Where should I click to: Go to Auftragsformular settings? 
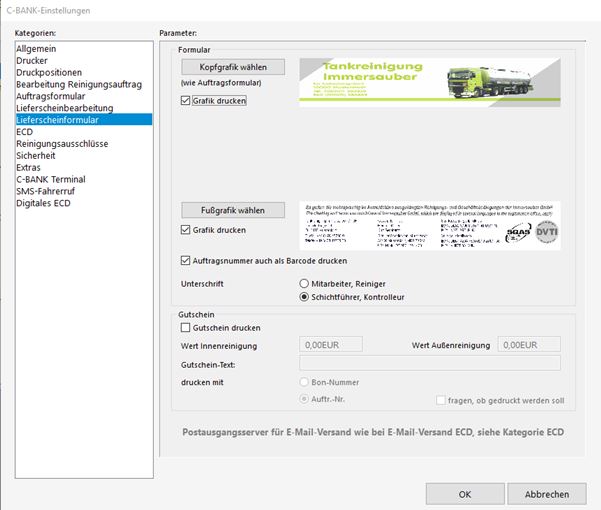click(x=54, y=95)
